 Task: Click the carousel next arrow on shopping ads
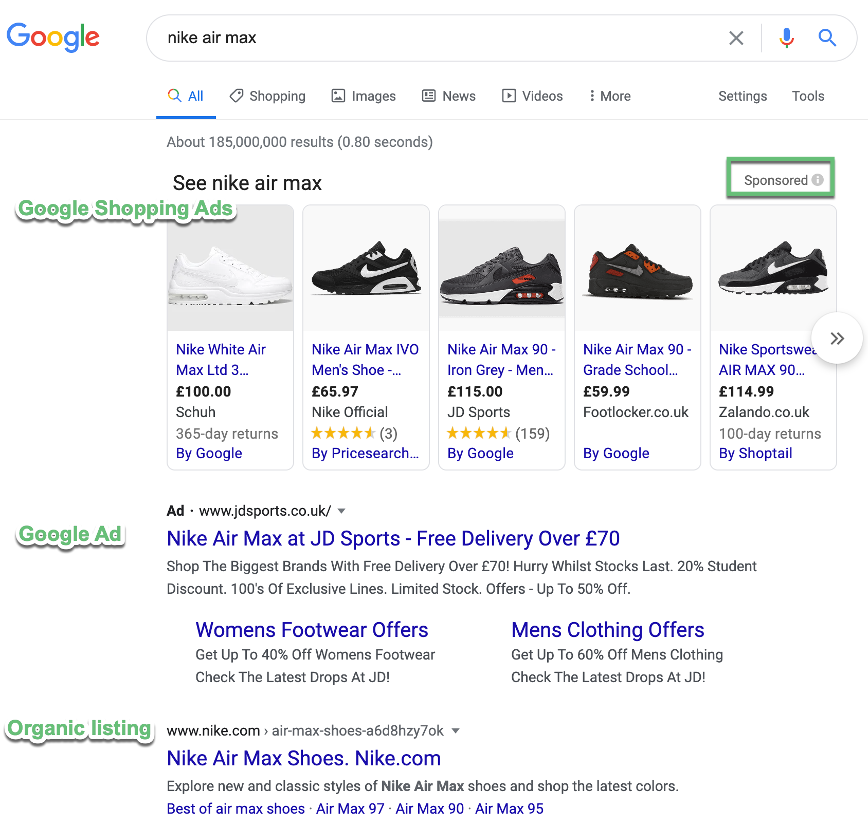pyautogui.click(x=838, y=338)
